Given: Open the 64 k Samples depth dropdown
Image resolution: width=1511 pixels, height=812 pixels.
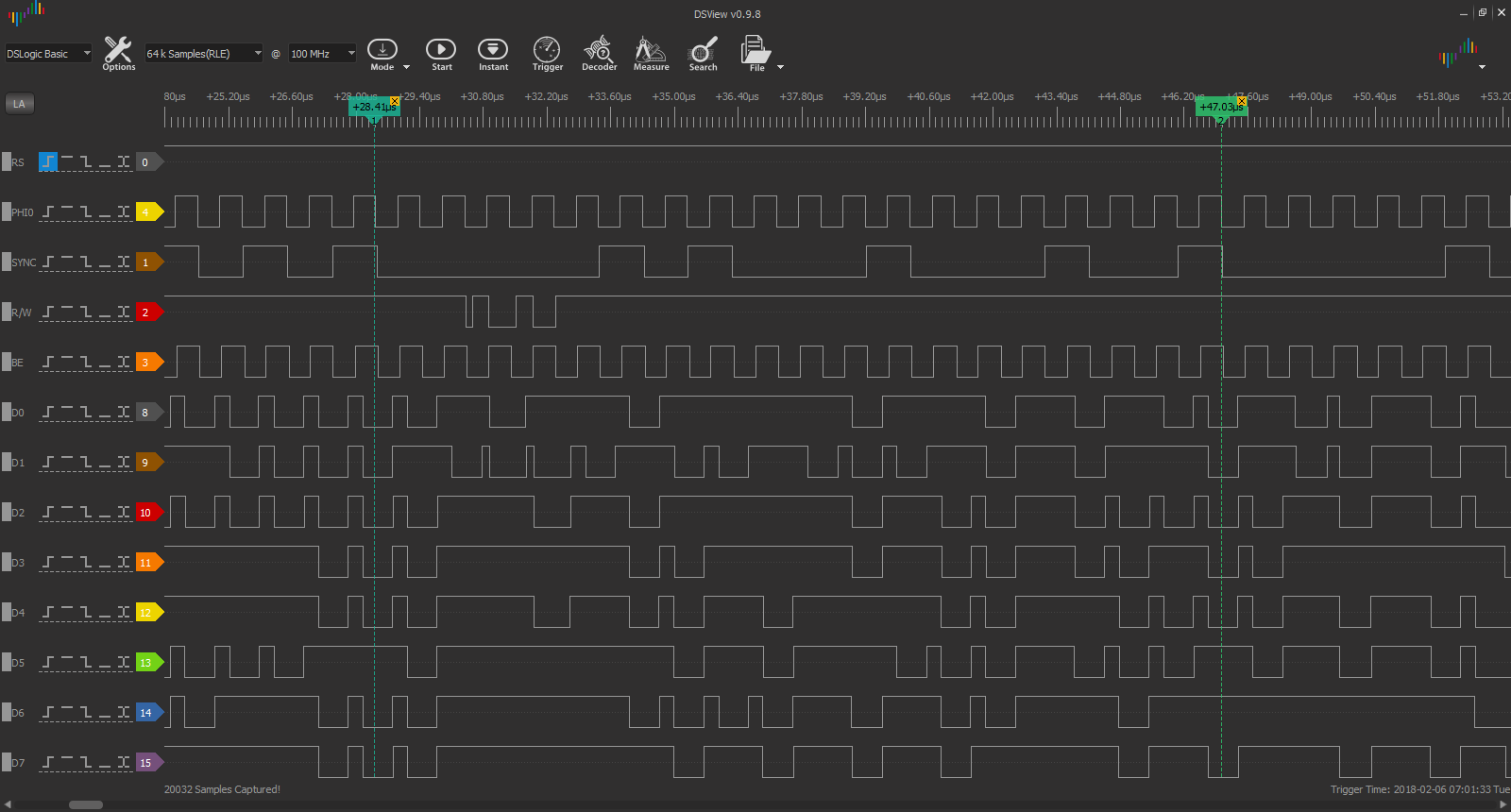Looking at the screenshot, I should click(x=203, y=54).
